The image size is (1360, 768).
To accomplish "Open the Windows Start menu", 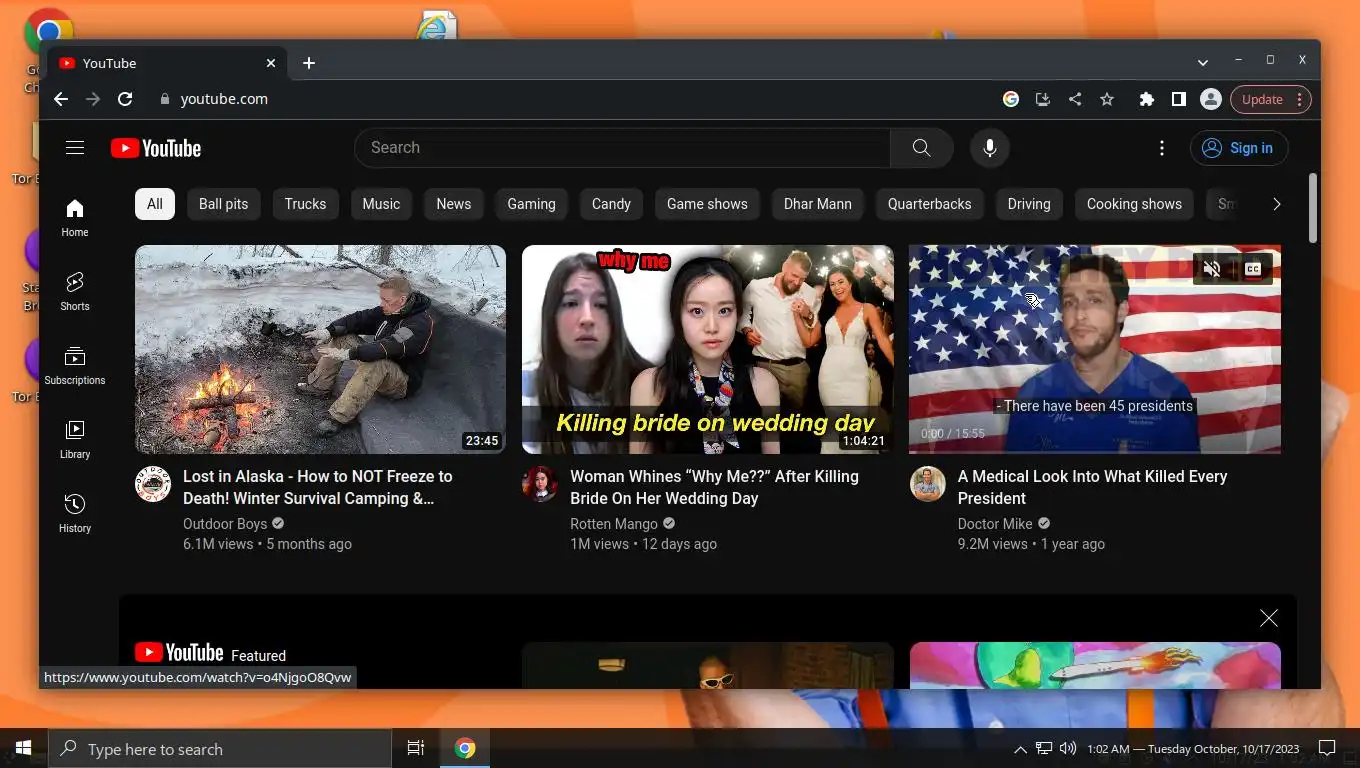I will coord(23,749).
